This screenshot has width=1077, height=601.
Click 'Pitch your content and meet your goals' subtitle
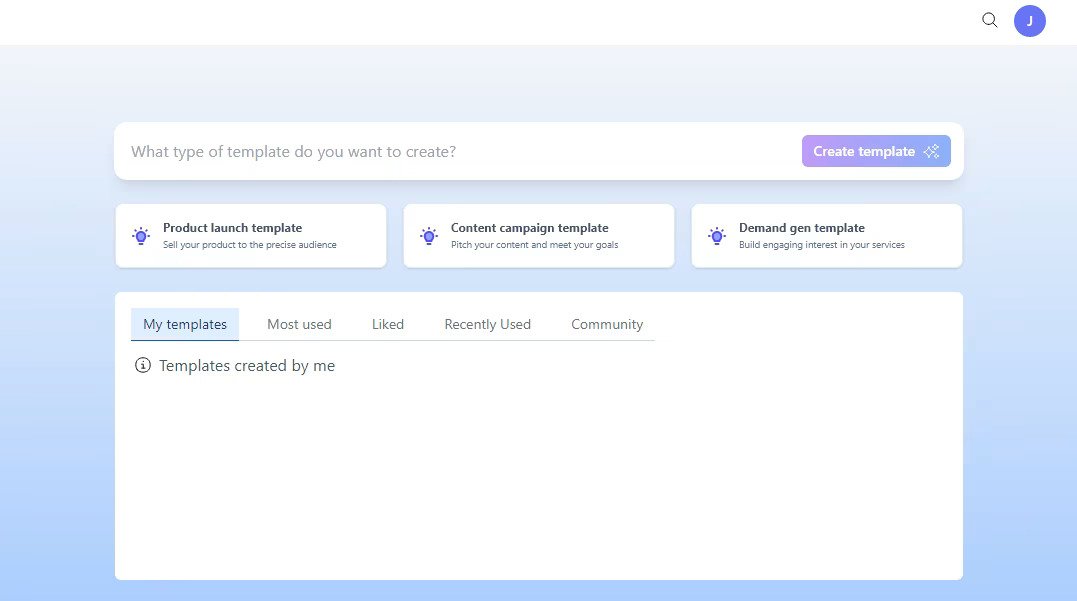pyautogui.click(x=533, y=244)
